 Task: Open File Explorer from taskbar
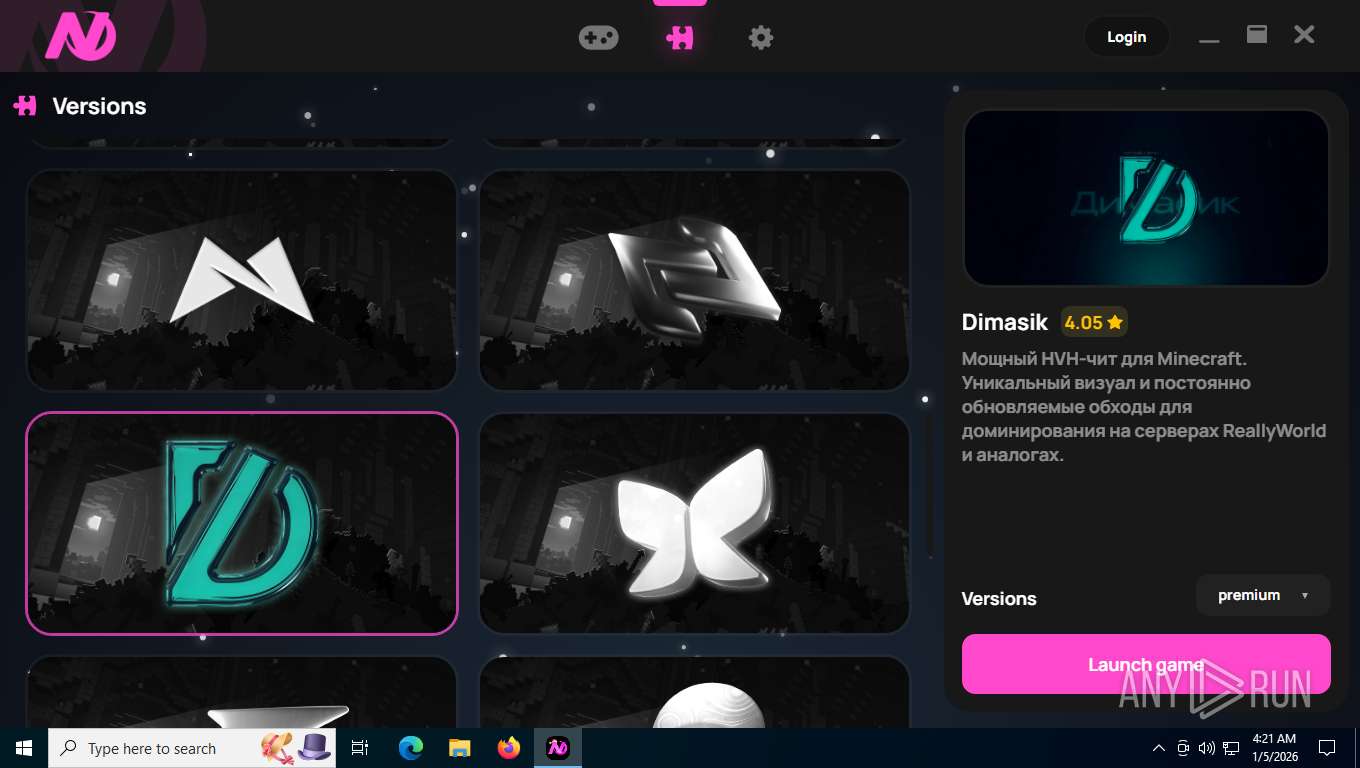point(459,748)
